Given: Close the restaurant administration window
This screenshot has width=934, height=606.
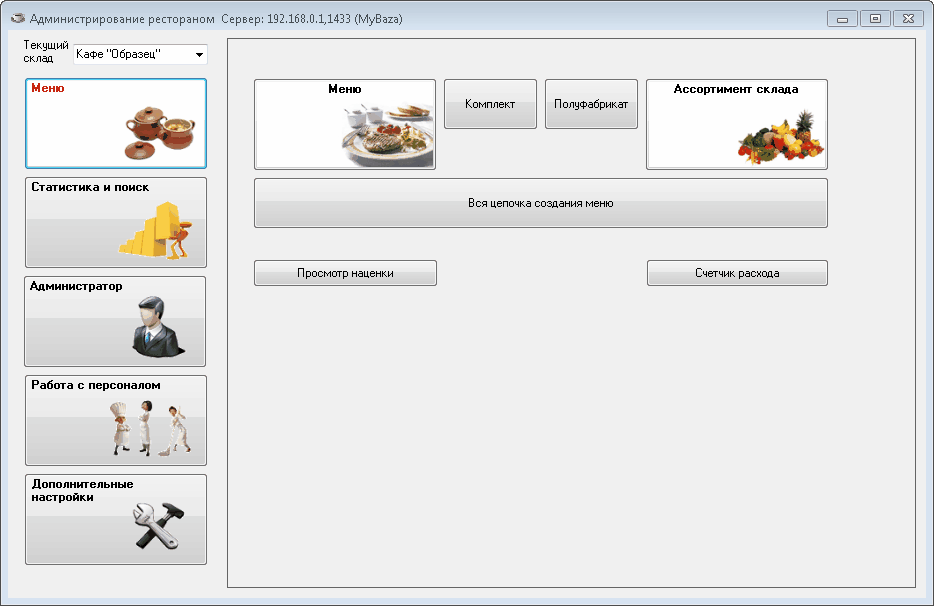Looking at the screenshot, I should pyautogui.click(x=908, y=19).
